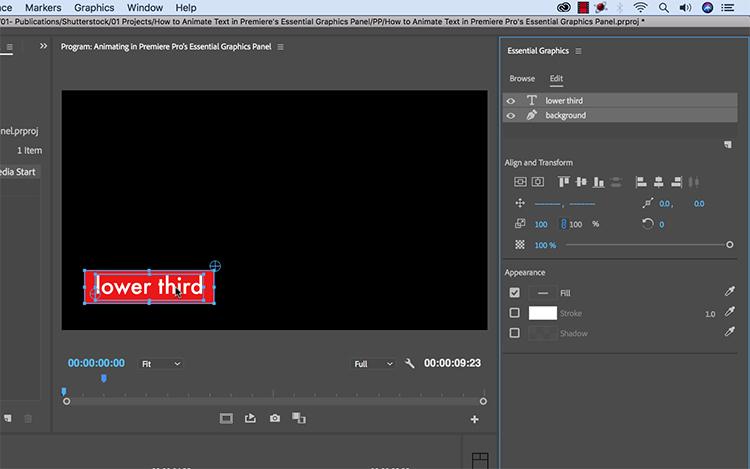Screen dimensions: 750x469
Task: Switch to the Edit tab
Action: (x=556, y=78)
